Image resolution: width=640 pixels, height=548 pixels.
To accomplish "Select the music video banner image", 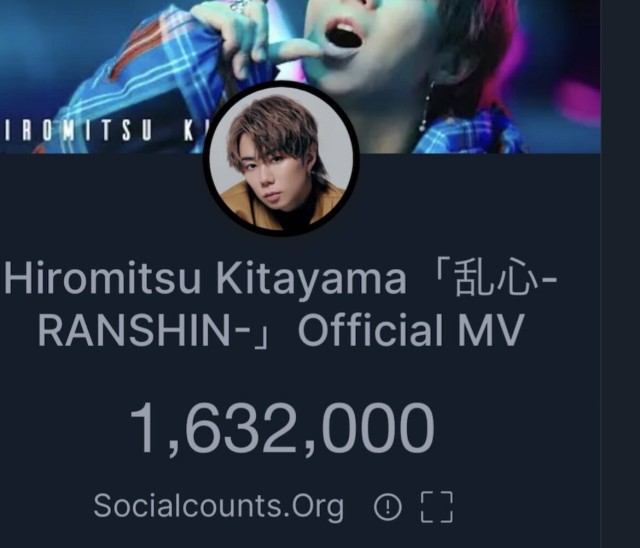I will 300,76.
